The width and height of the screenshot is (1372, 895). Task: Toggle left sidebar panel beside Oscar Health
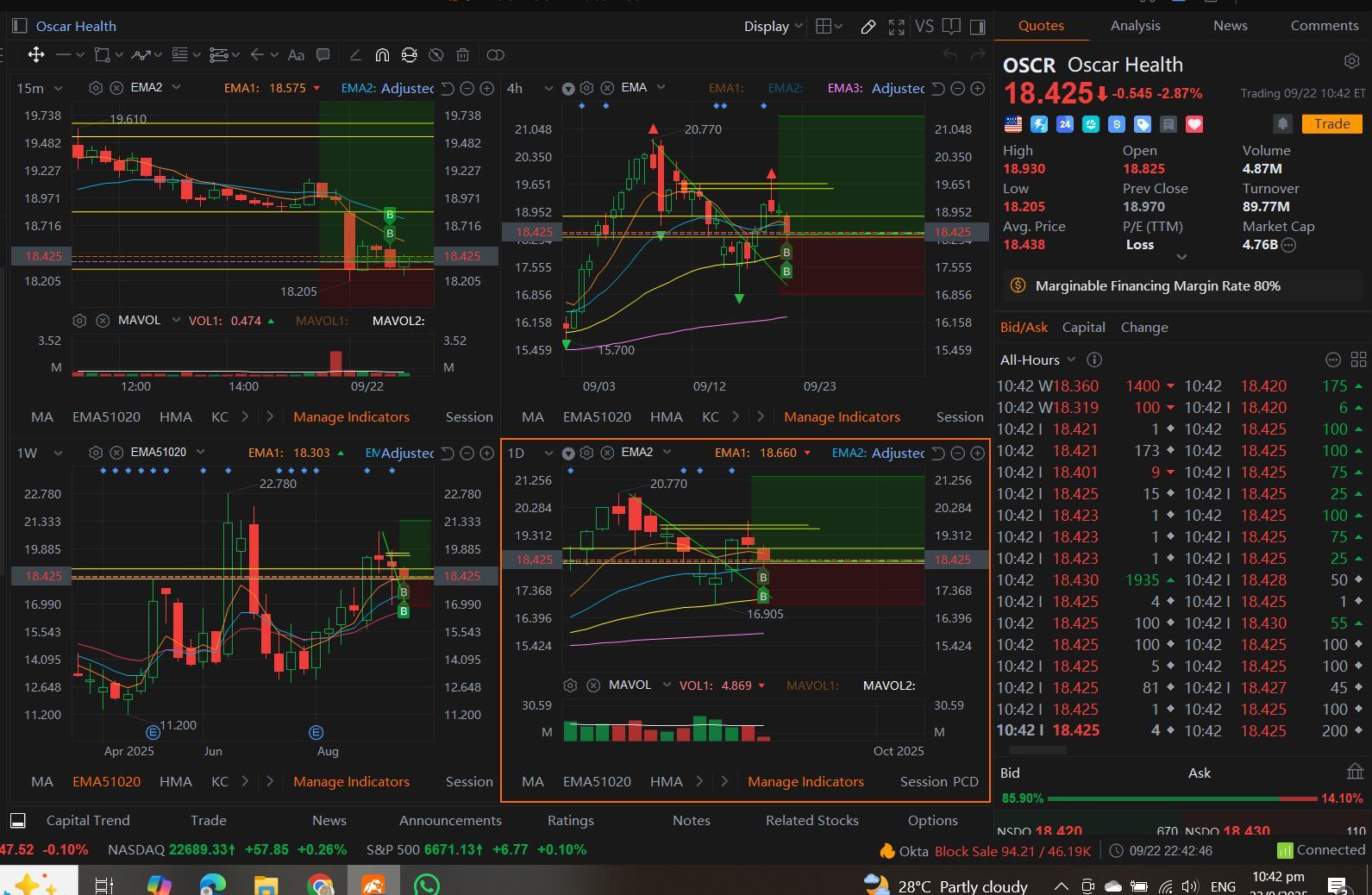[x=19, y=26]
